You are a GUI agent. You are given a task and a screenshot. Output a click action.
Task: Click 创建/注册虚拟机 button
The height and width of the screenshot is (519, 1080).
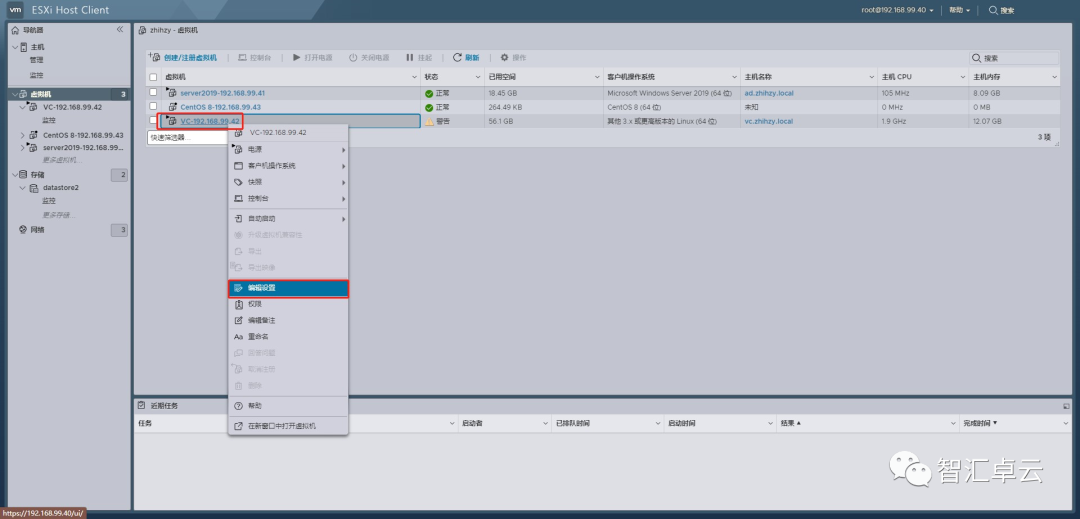[x=183, y=58]
